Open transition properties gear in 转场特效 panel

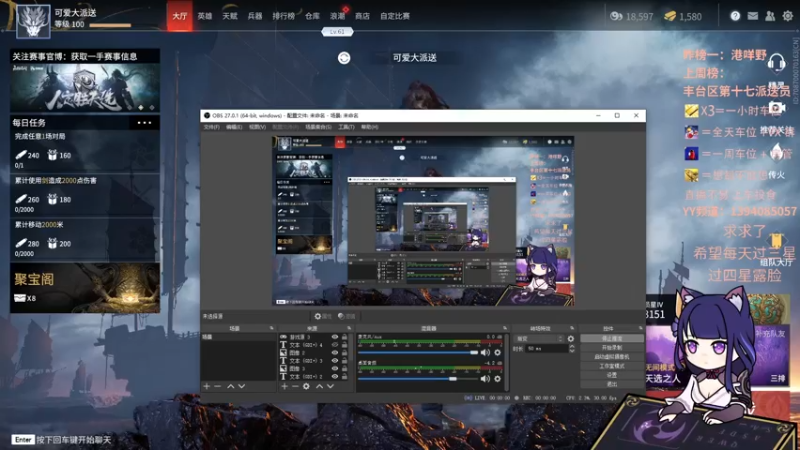tap(571, 338)
